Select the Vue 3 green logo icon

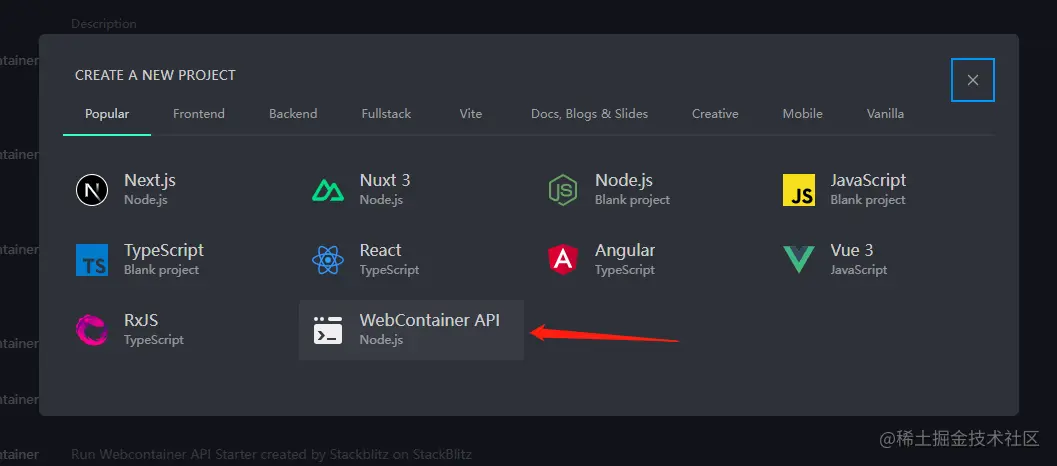point(799,260)
